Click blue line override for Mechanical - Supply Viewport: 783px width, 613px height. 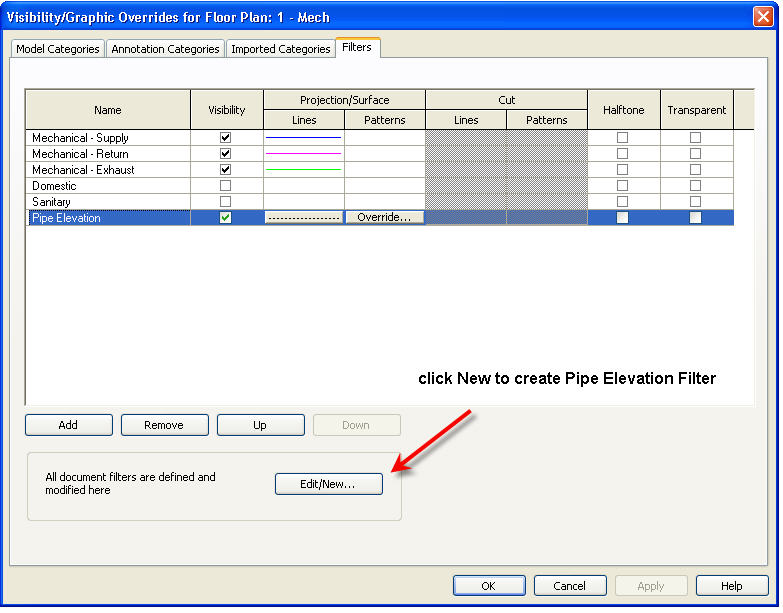304,137
